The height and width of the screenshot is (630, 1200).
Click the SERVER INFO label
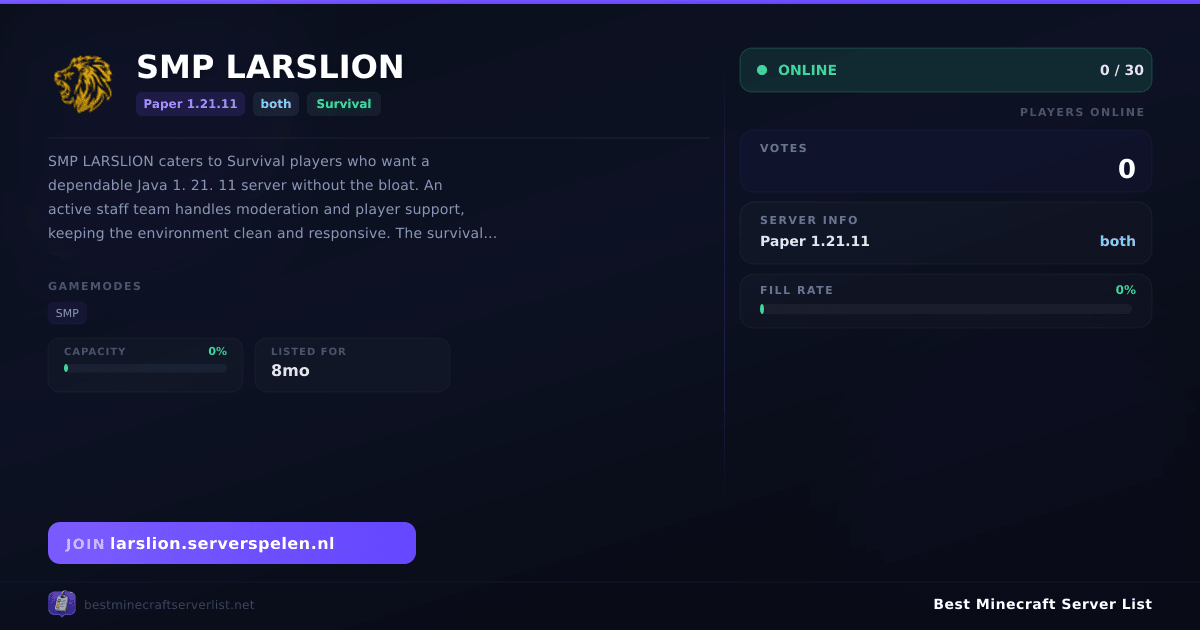click(809, 220)
